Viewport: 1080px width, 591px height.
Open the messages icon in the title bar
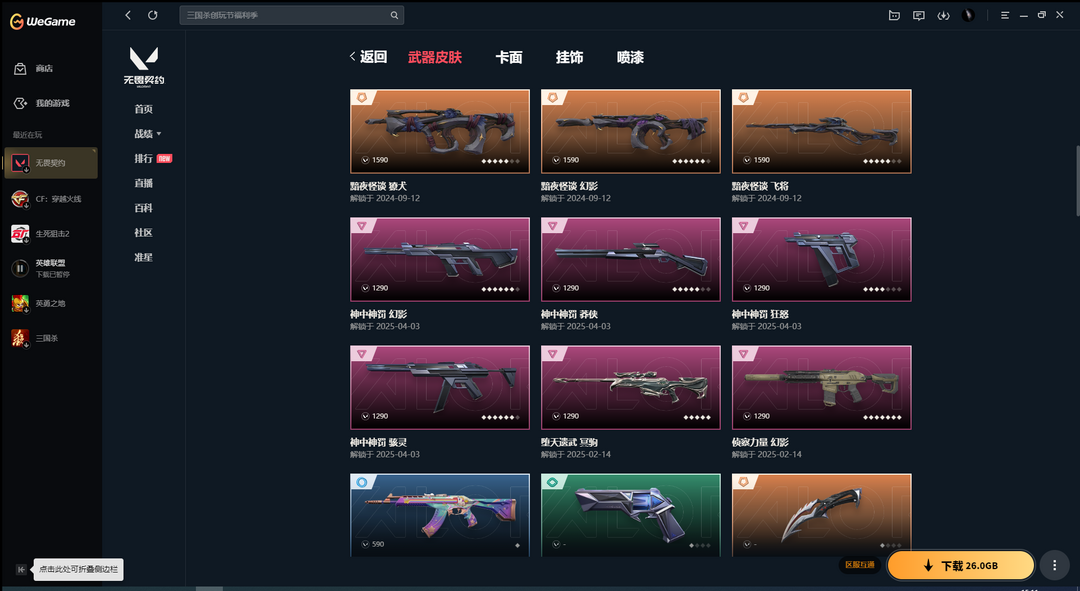[919, 15]
